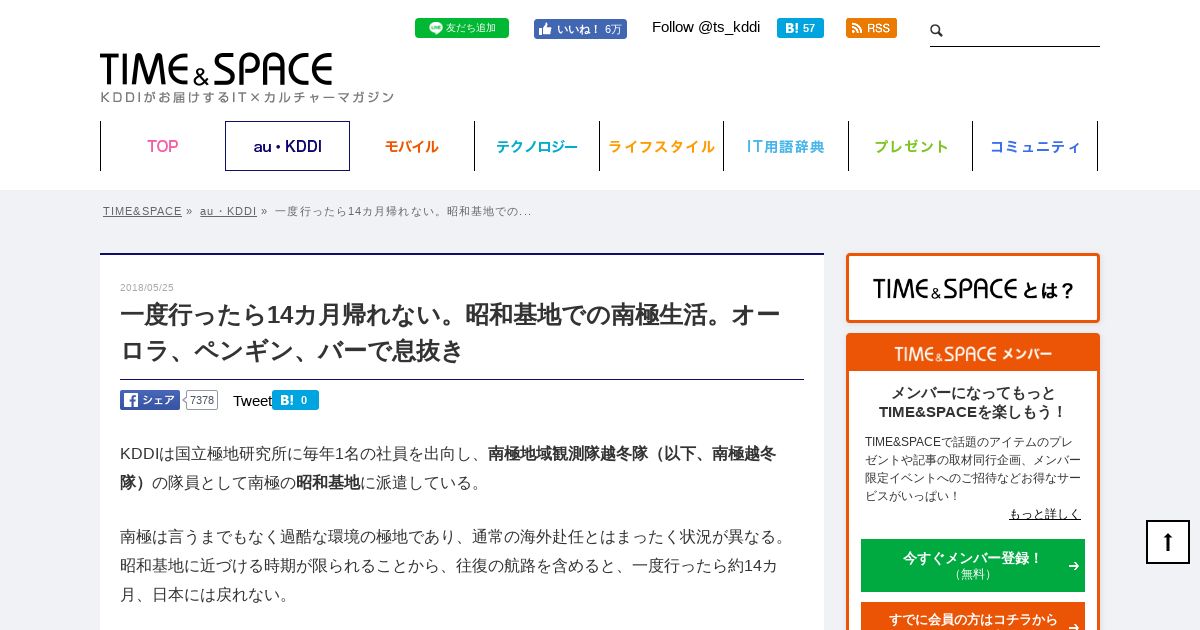Image resolution: width=1200 pixels, height=630 pixels.
Task: Click the もっと詳しく link
Action: (x=1045, y=514)
